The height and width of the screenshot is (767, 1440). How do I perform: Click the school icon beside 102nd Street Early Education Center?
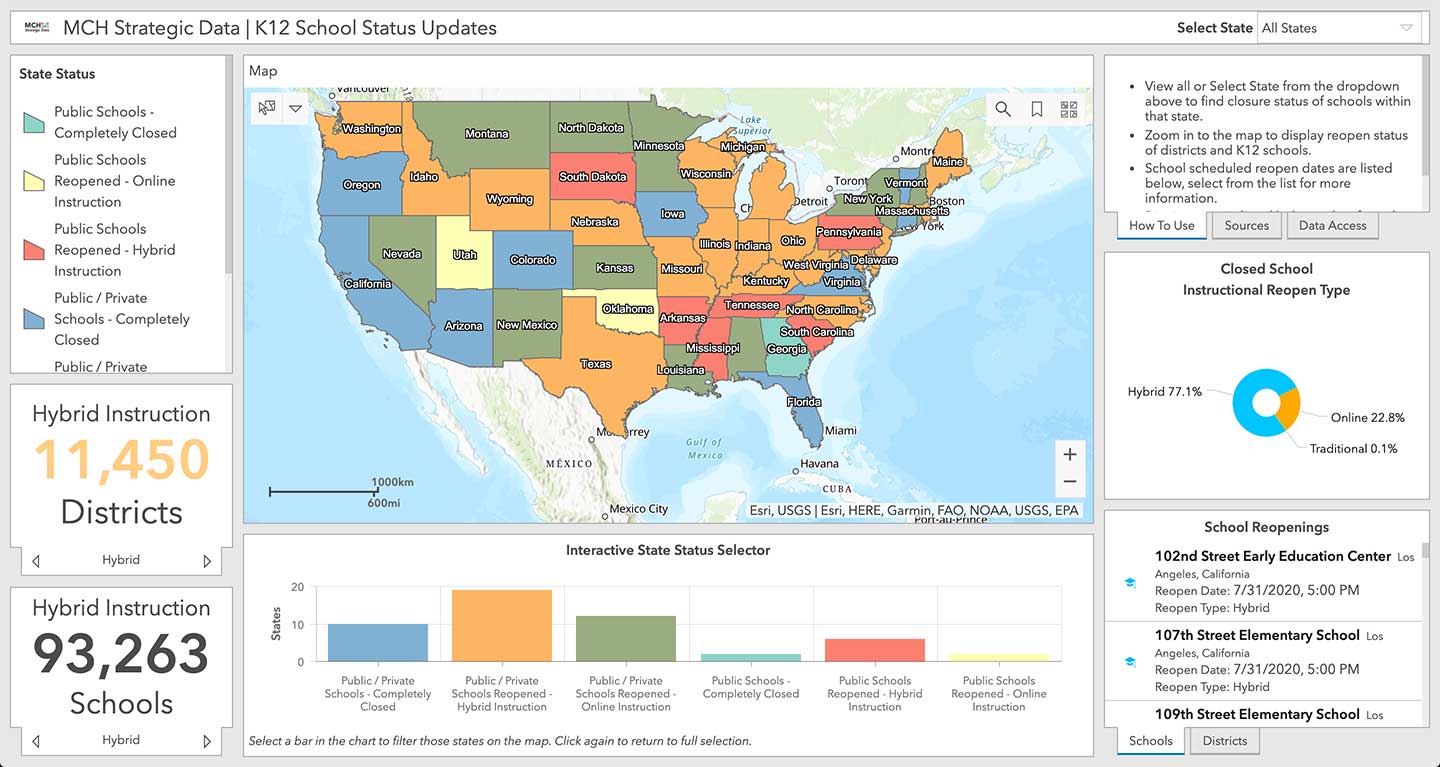click(1130, 582)
